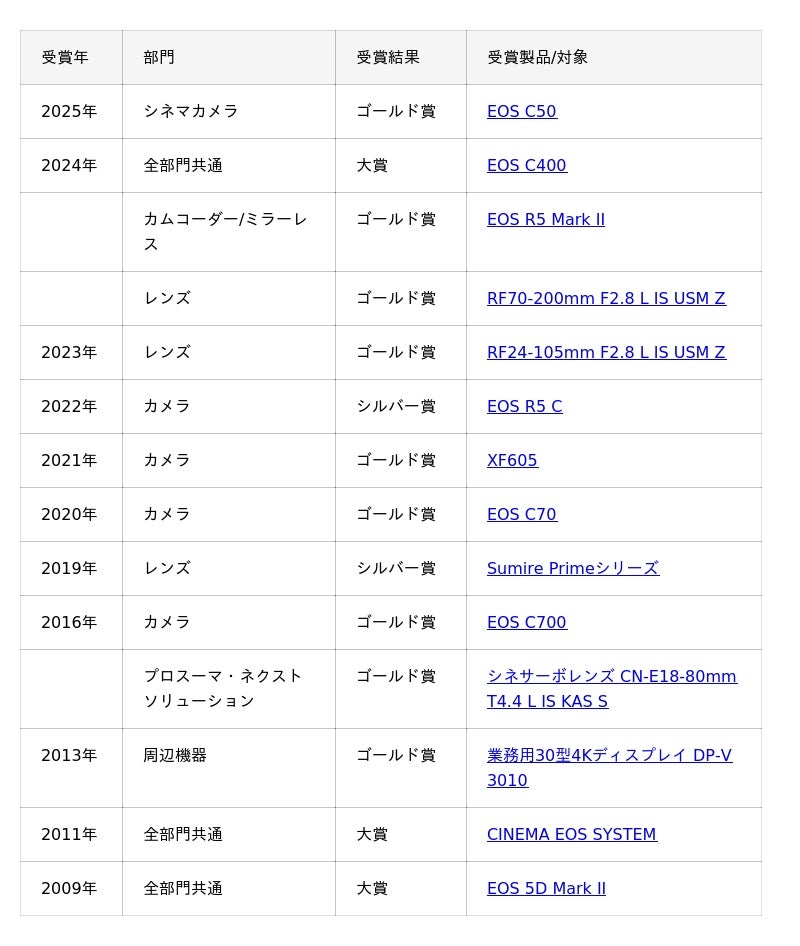
Task: Click the EOS C700 link
Action: pos(526,622)
